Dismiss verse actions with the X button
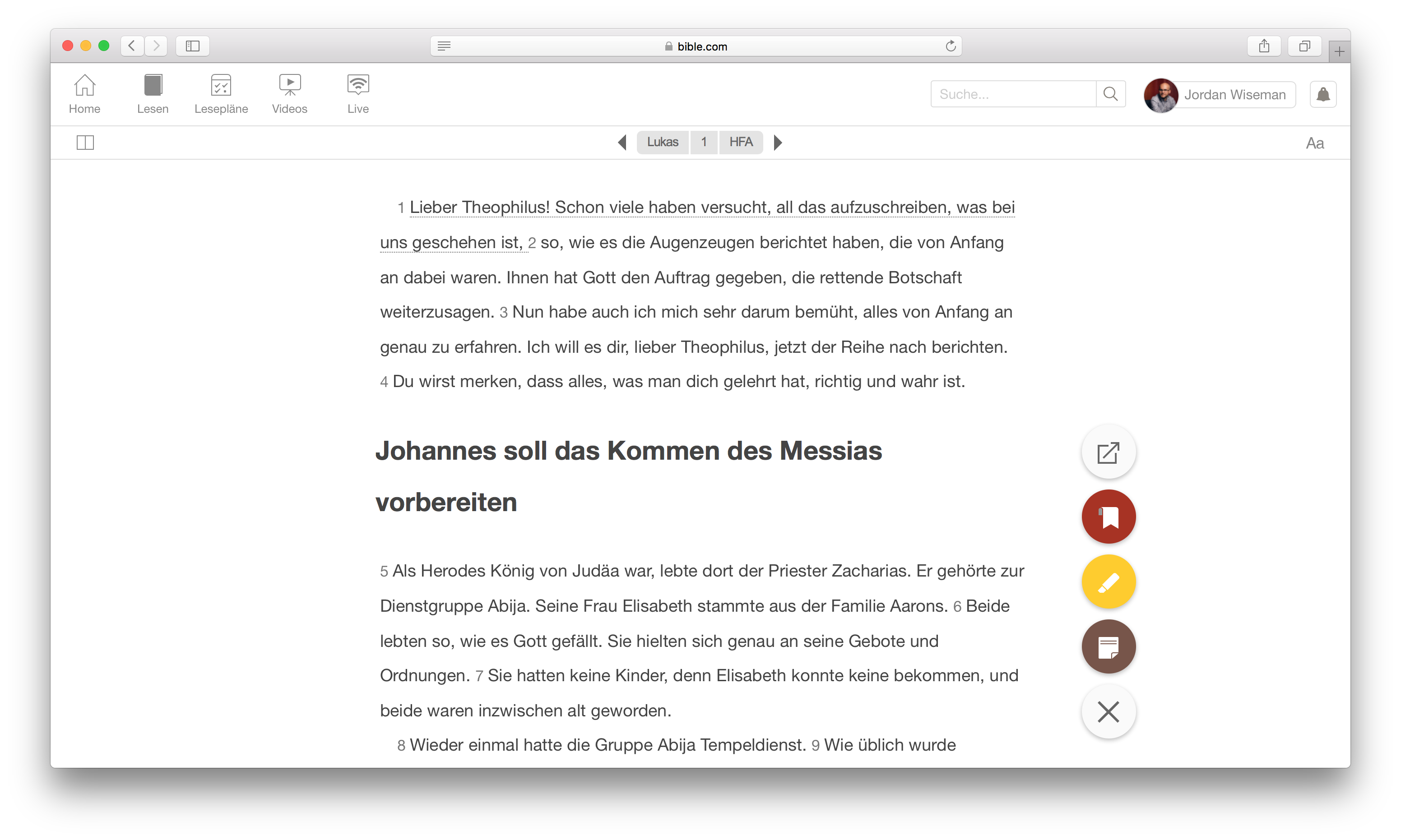1401x840 pixels. click(x=1108, y=711)
